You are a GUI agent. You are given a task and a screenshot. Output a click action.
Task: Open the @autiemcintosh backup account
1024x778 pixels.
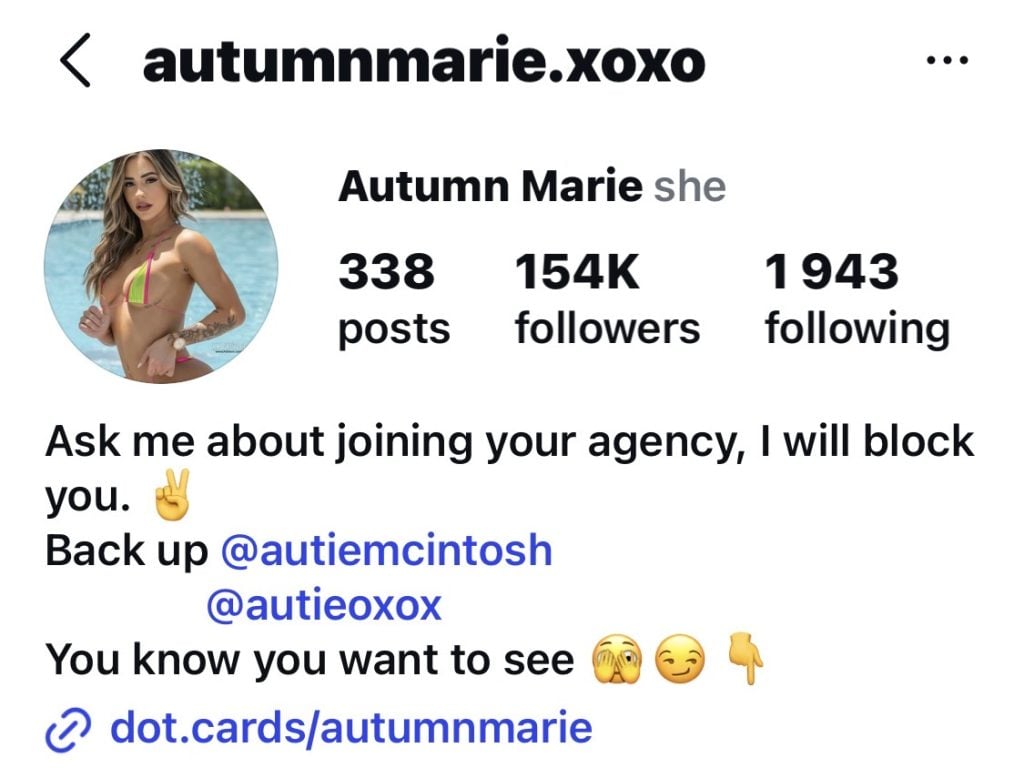tap(387, 550)
